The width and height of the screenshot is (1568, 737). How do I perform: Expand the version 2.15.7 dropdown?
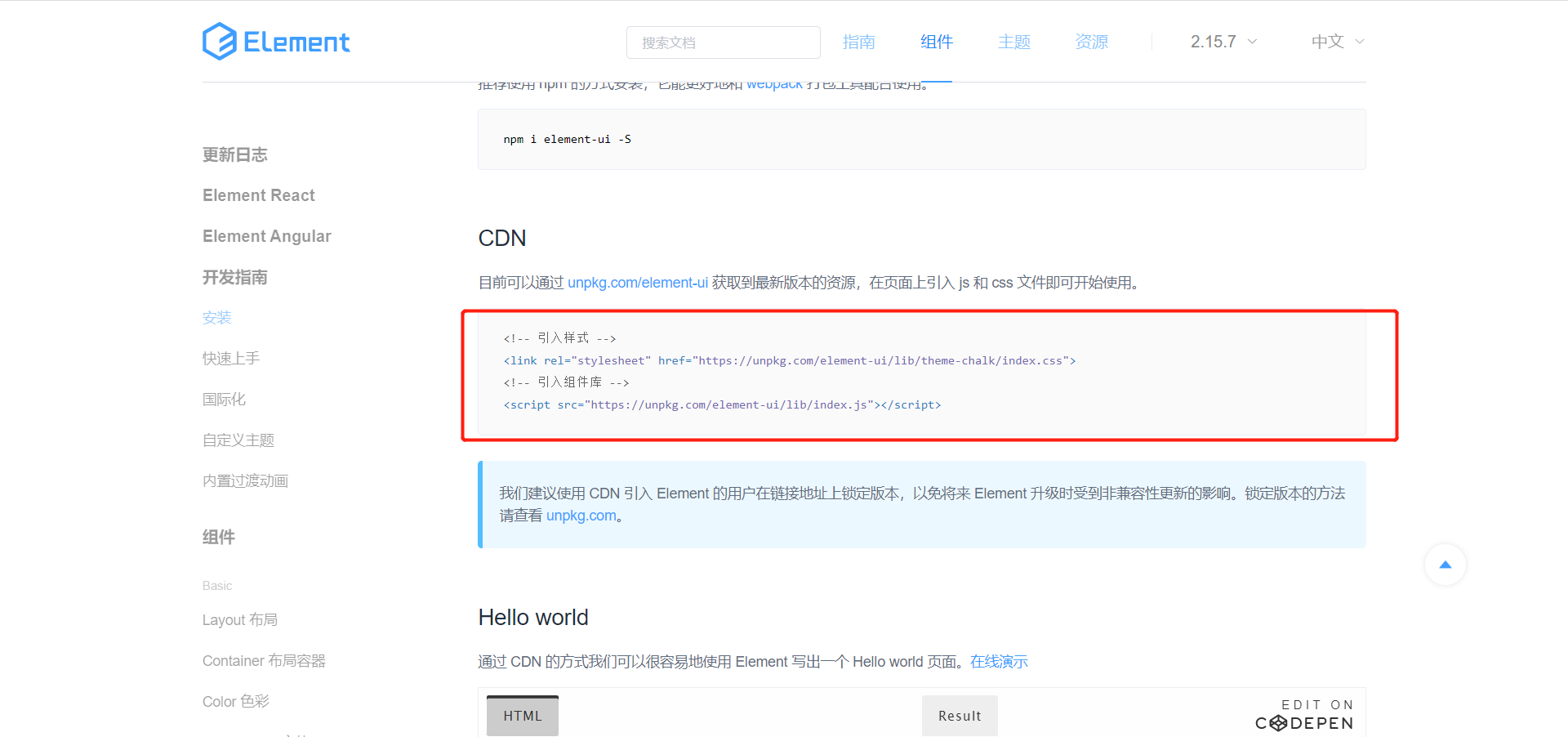[x=1222, y=41]
